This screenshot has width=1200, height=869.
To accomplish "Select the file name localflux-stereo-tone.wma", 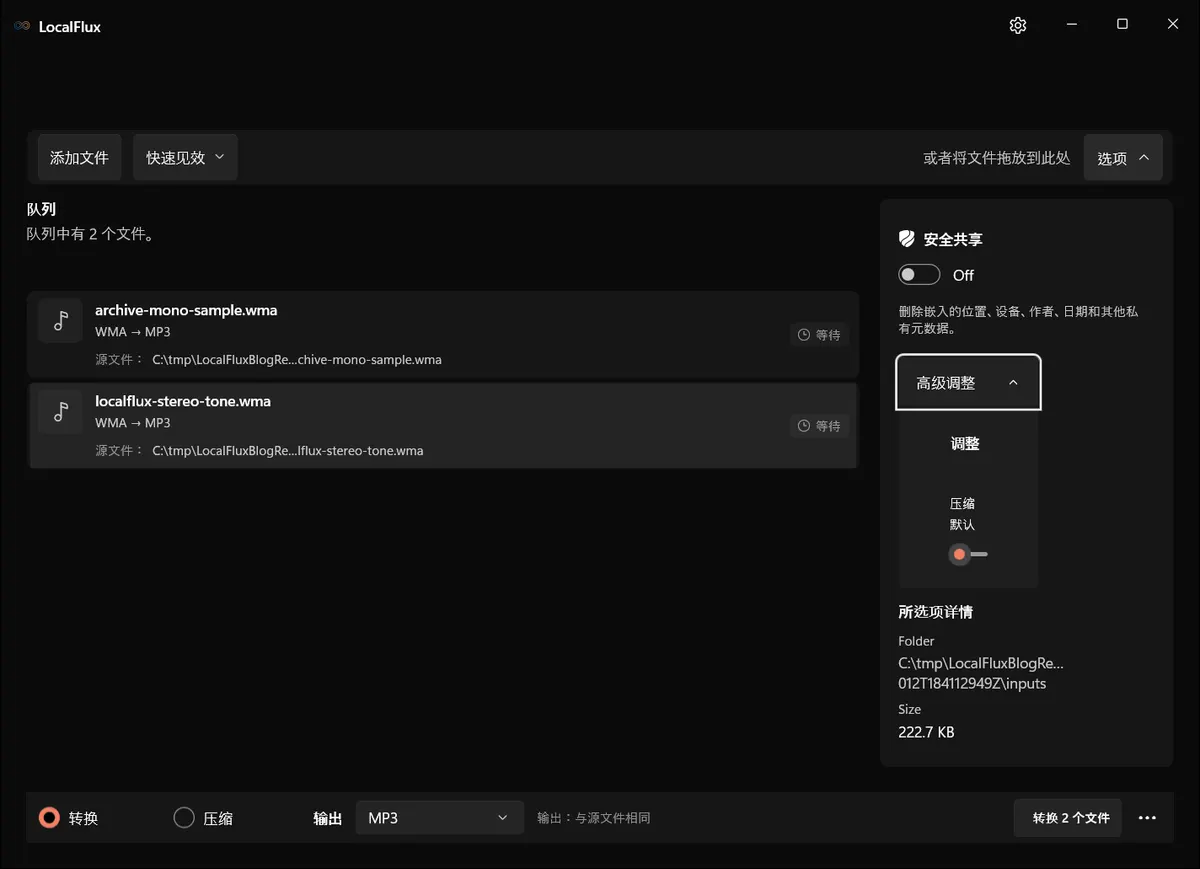I will point(183,401).
